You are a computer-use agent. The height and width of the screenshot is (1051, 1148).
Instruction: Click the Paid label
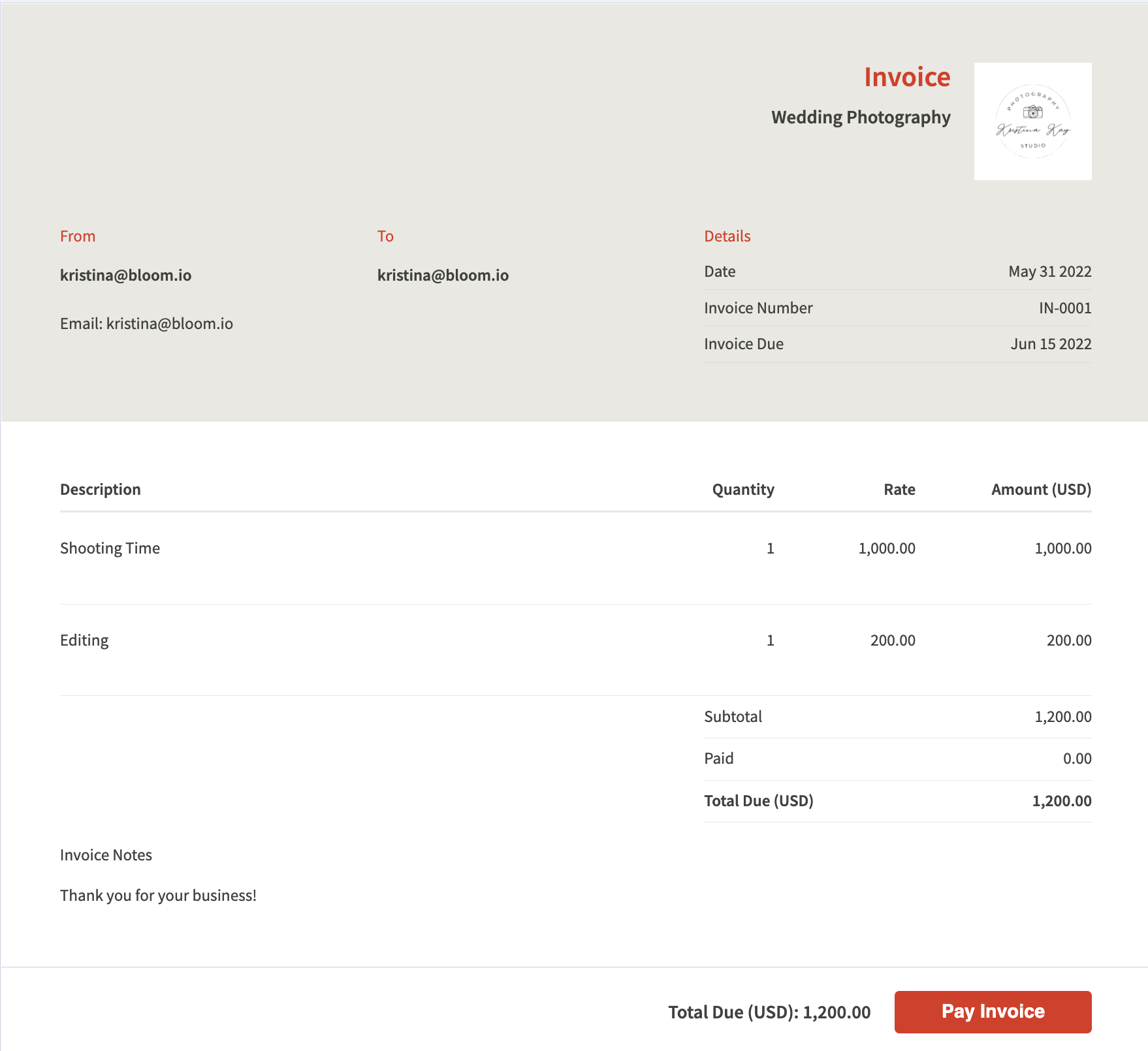[x=718, y=759]
